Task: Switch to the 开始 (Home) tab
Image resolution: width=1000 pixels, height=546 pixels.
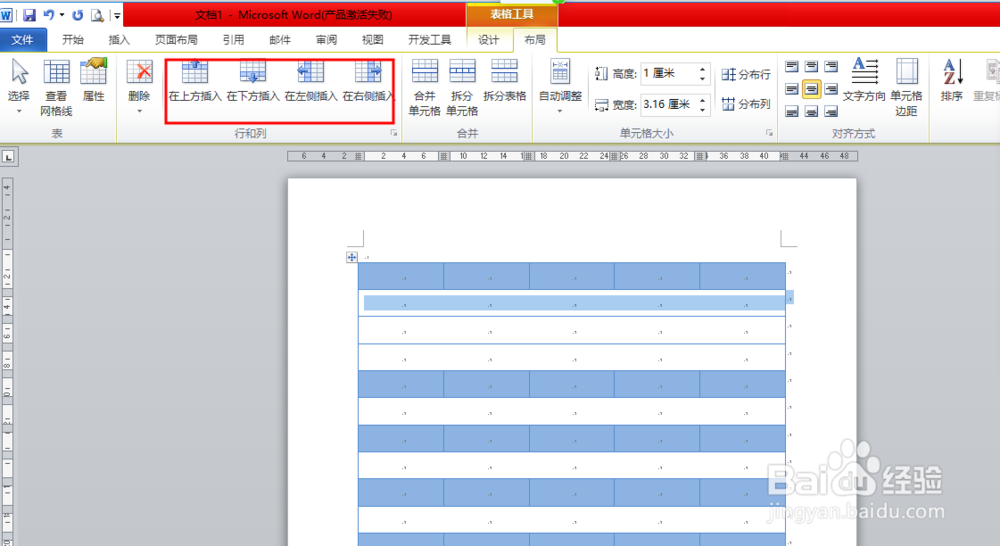Action: point(73,40)
